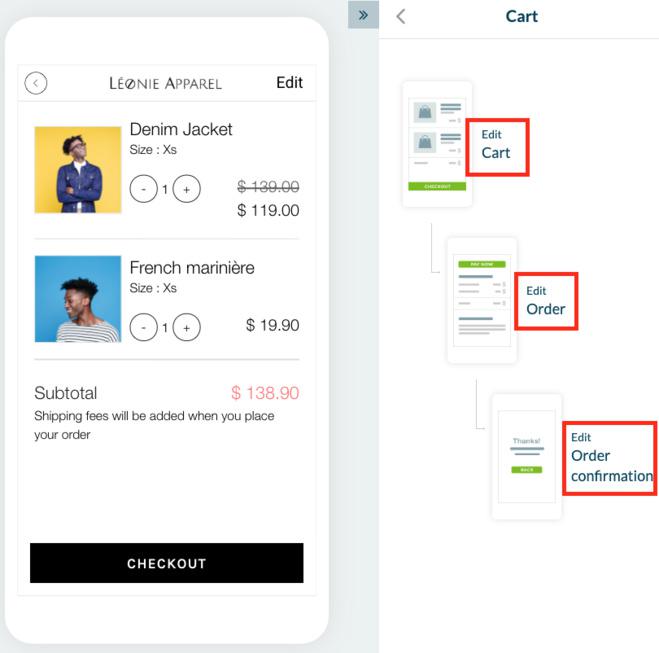Click Edit Cart link
Screen dimensions: 659x653
point(497,146)
